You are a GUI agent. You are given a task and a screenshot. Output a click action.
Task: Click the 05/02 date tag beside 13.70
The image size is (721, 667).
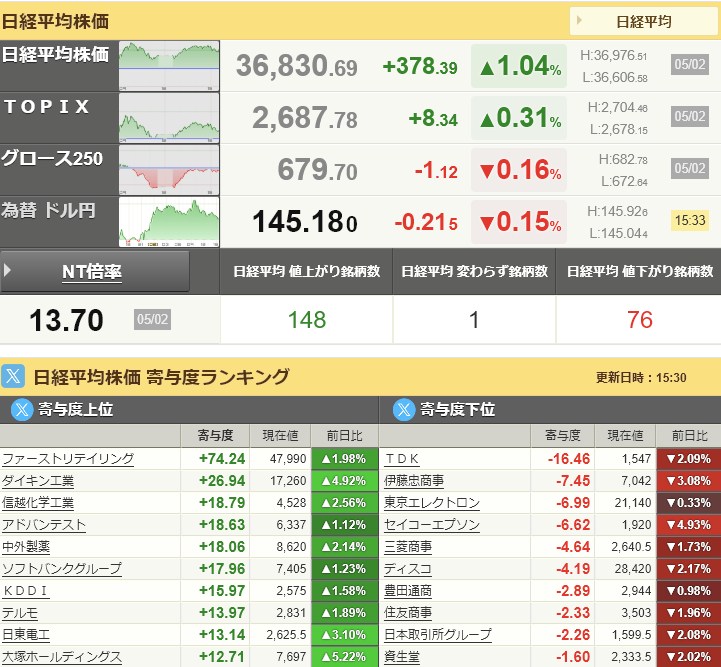coord(153,319)
